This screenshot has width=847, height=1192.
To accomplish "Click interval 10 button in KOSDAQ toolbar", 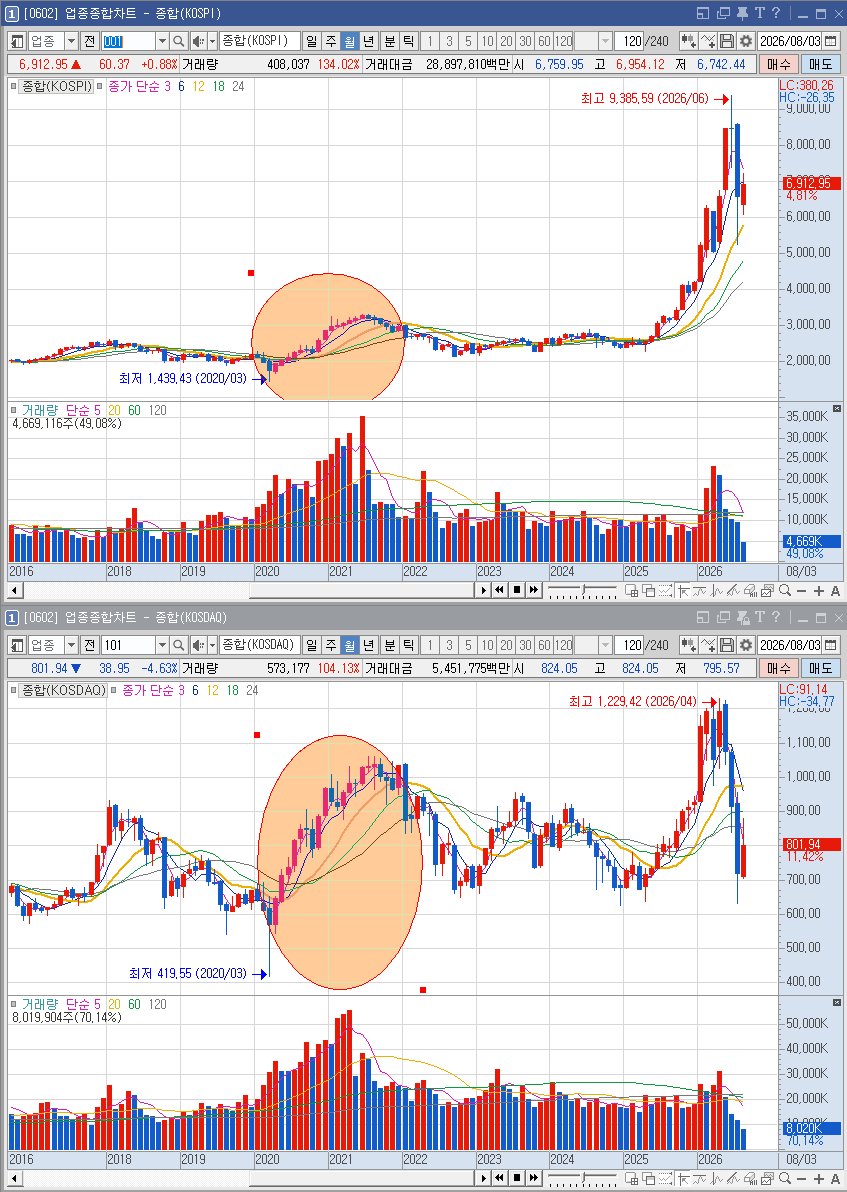I will pyautogui.click(x=487, y=645).
